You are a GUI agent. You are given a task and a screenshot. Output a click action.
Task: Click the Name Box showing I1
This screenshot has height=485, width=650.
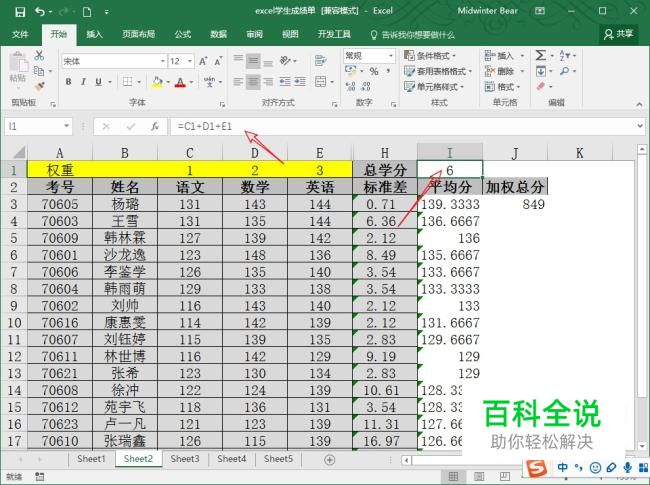[x=38, y=126]
